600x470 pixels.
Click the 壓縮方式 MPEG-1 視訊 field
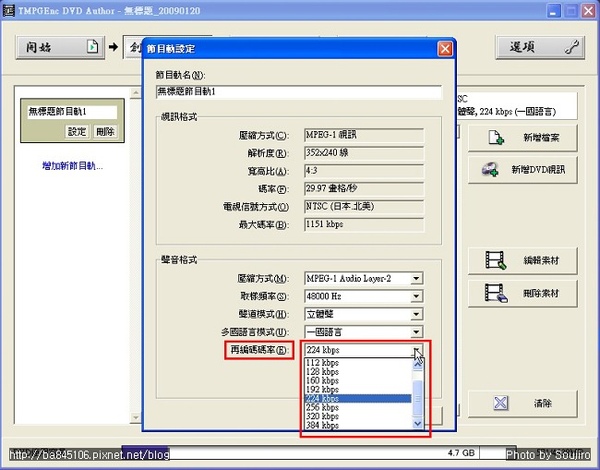[364, 135]
